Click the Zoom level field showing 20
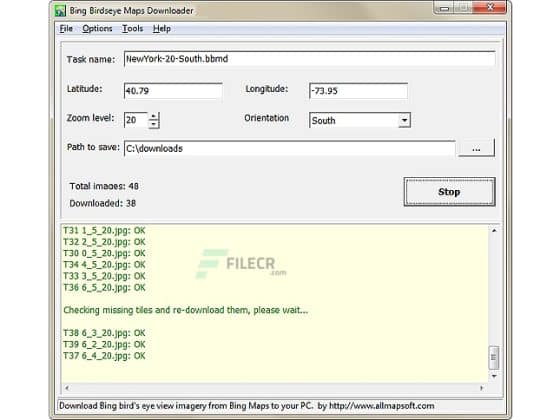The width and height of the screenshot is (560, 420). tap(136, 120)
